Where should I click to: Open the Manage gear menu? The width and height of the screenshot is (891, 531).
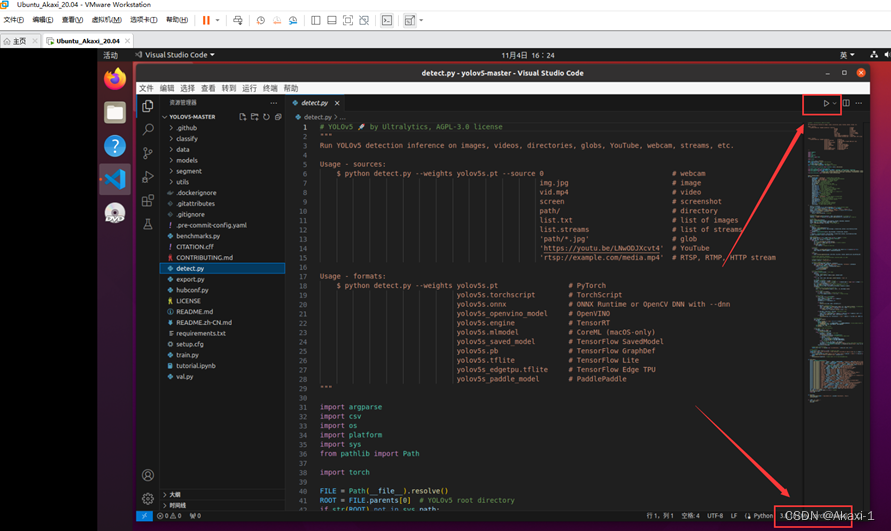[148, 499]
